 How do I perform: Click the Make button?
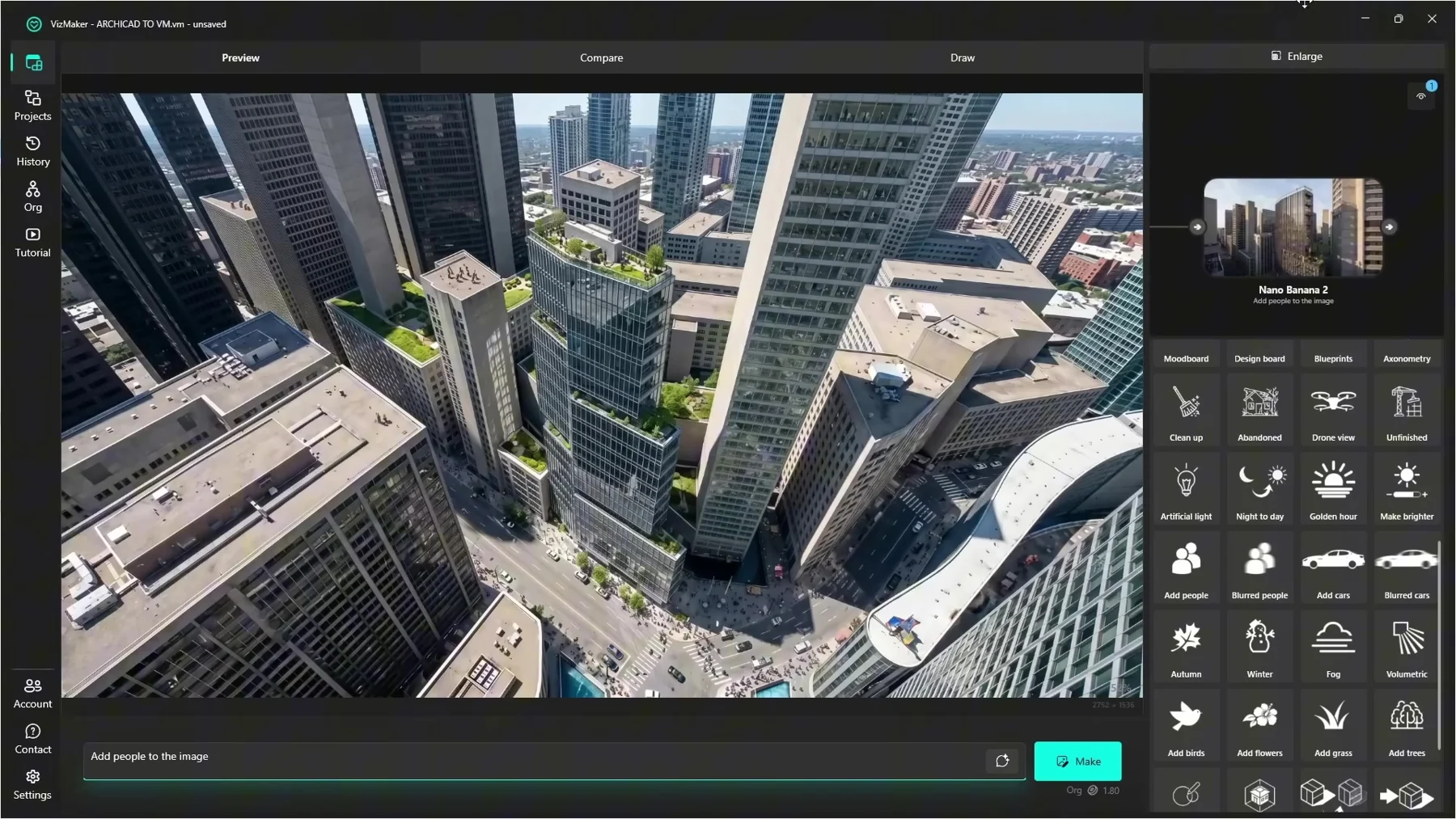coord(1077,761)
